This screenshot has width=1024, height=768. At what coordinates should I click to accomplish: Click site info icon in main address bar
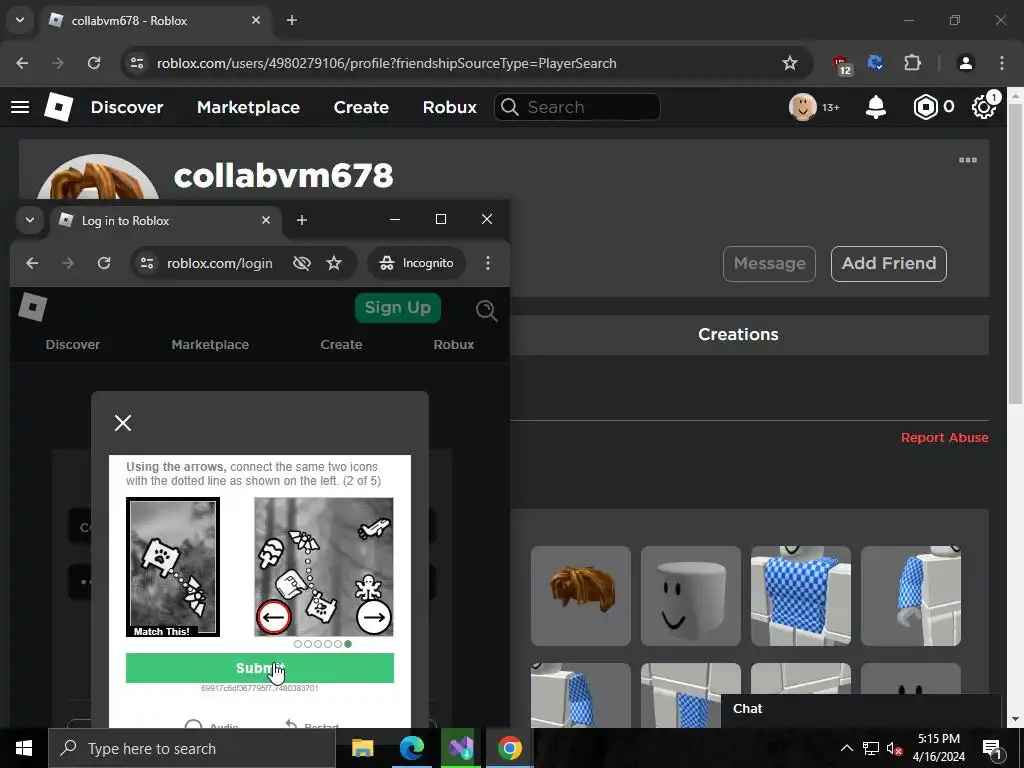click(x=137, y=63)
